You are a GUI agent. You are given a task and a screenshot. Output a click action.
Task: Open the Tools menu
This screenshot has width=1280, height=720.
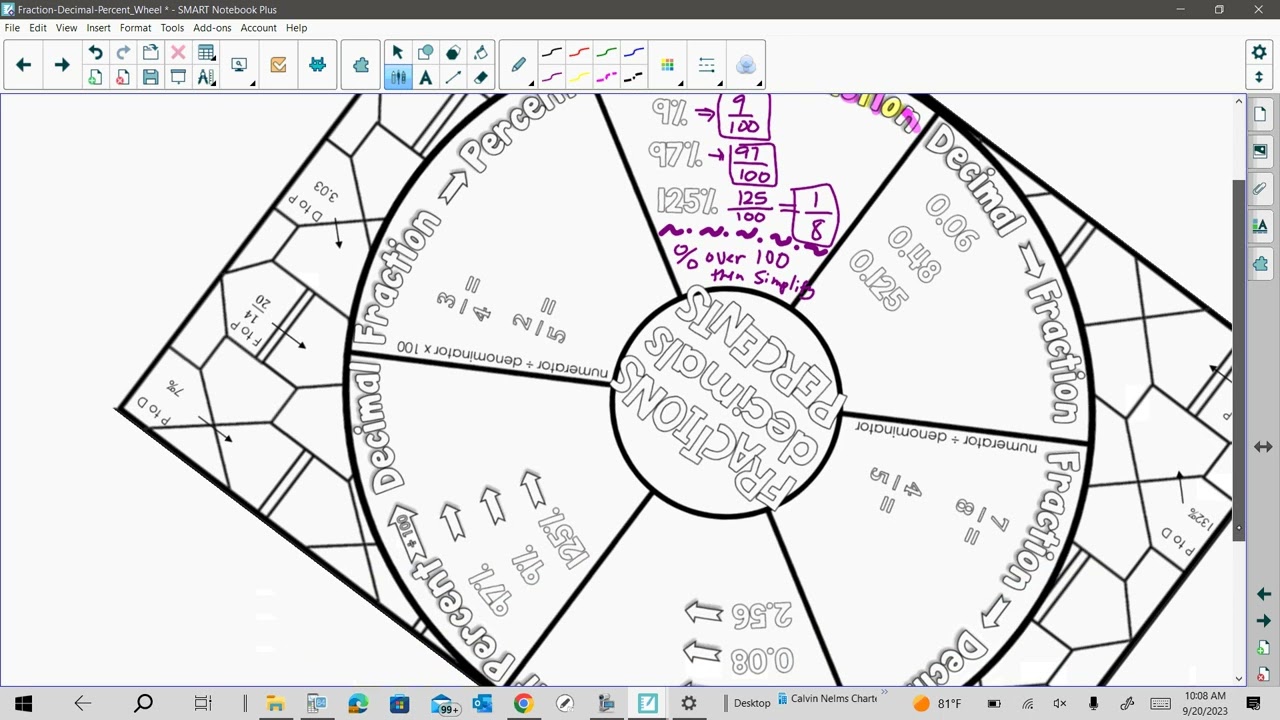point(172,28)
